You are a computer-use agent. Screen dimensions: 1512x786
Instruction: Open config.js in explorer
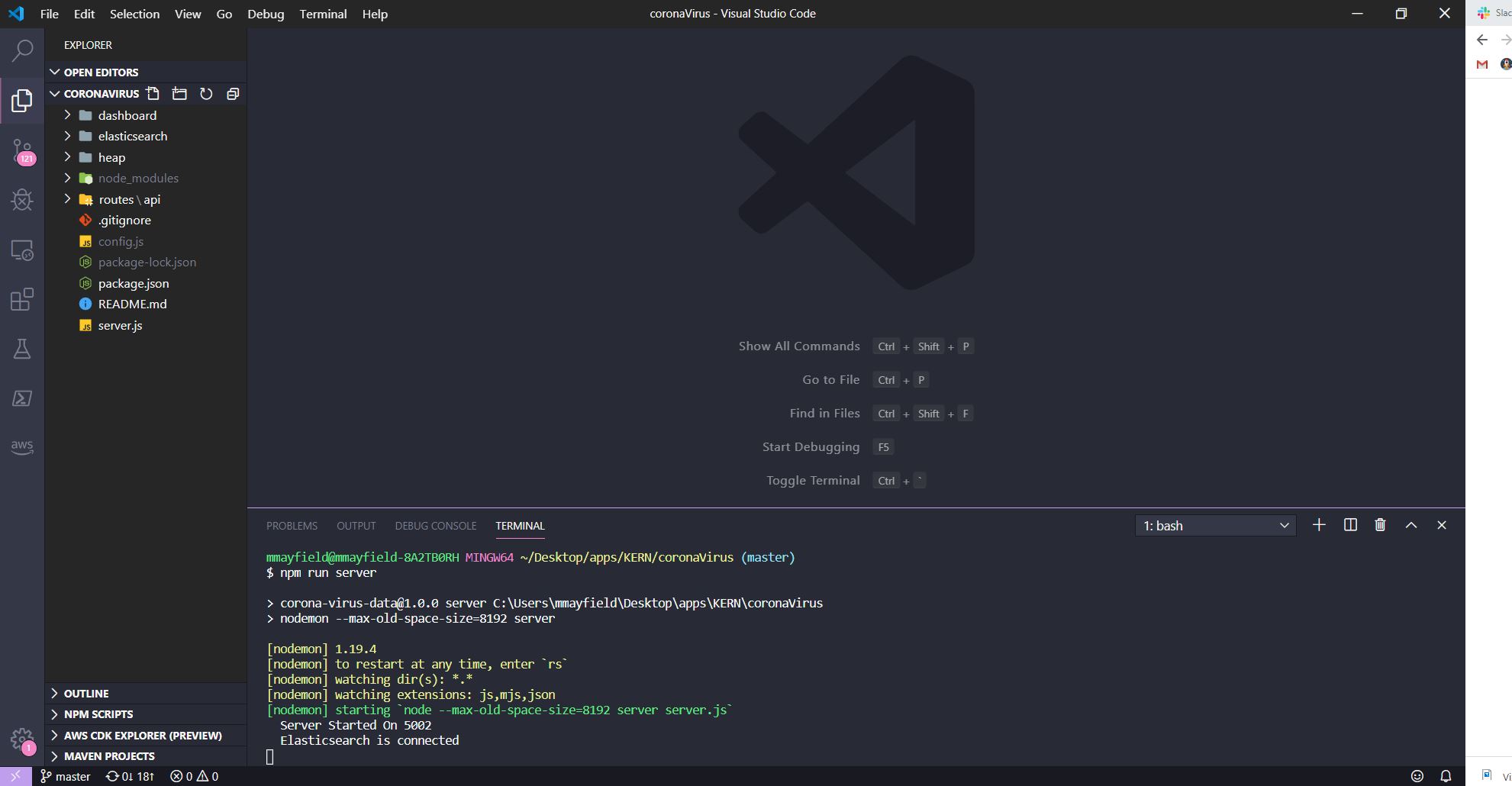(x=146, y=241)
